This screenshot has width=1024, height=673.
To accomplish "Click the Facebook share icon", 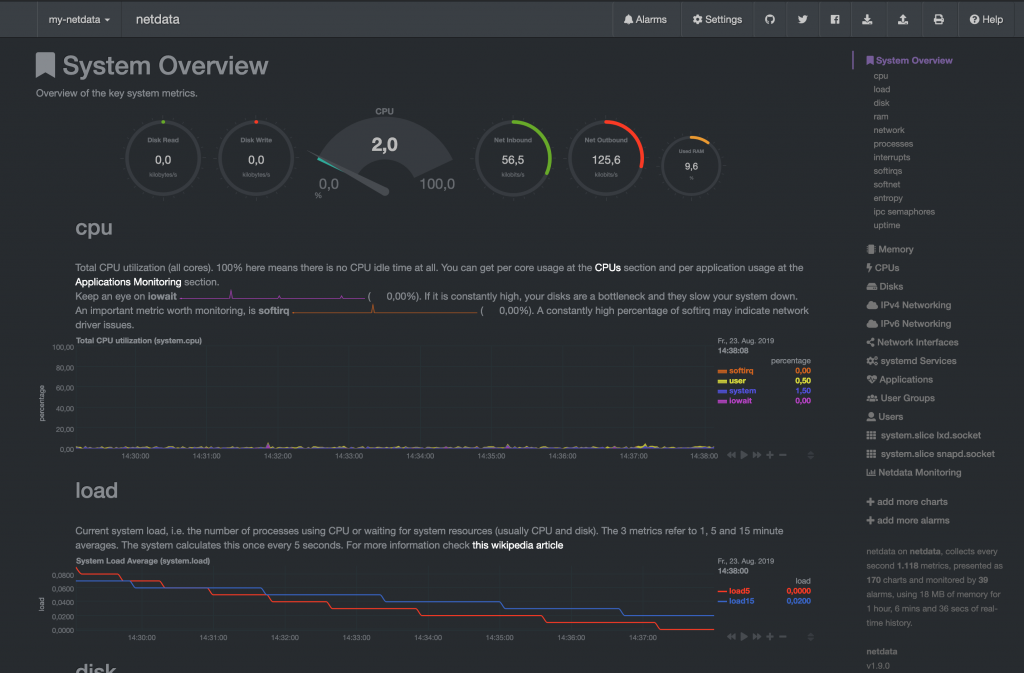I will click(835, 18).
